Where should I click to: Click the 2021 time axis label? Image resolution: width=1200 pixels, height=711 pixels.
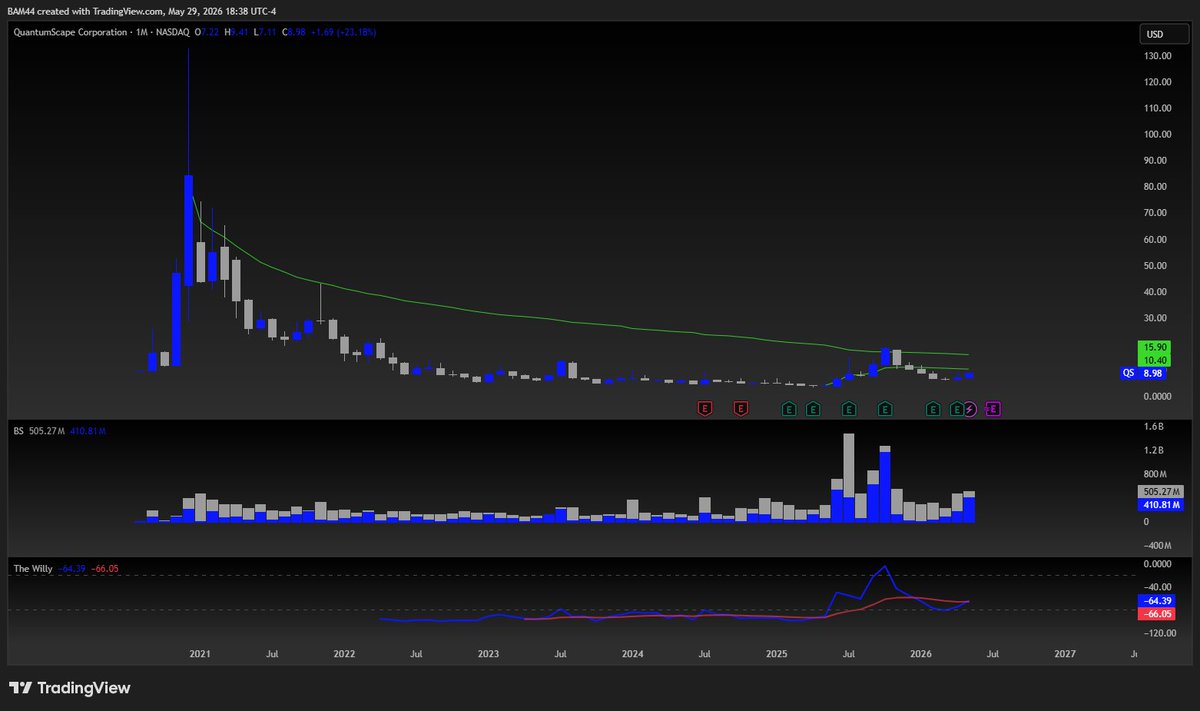coord(200,654)
